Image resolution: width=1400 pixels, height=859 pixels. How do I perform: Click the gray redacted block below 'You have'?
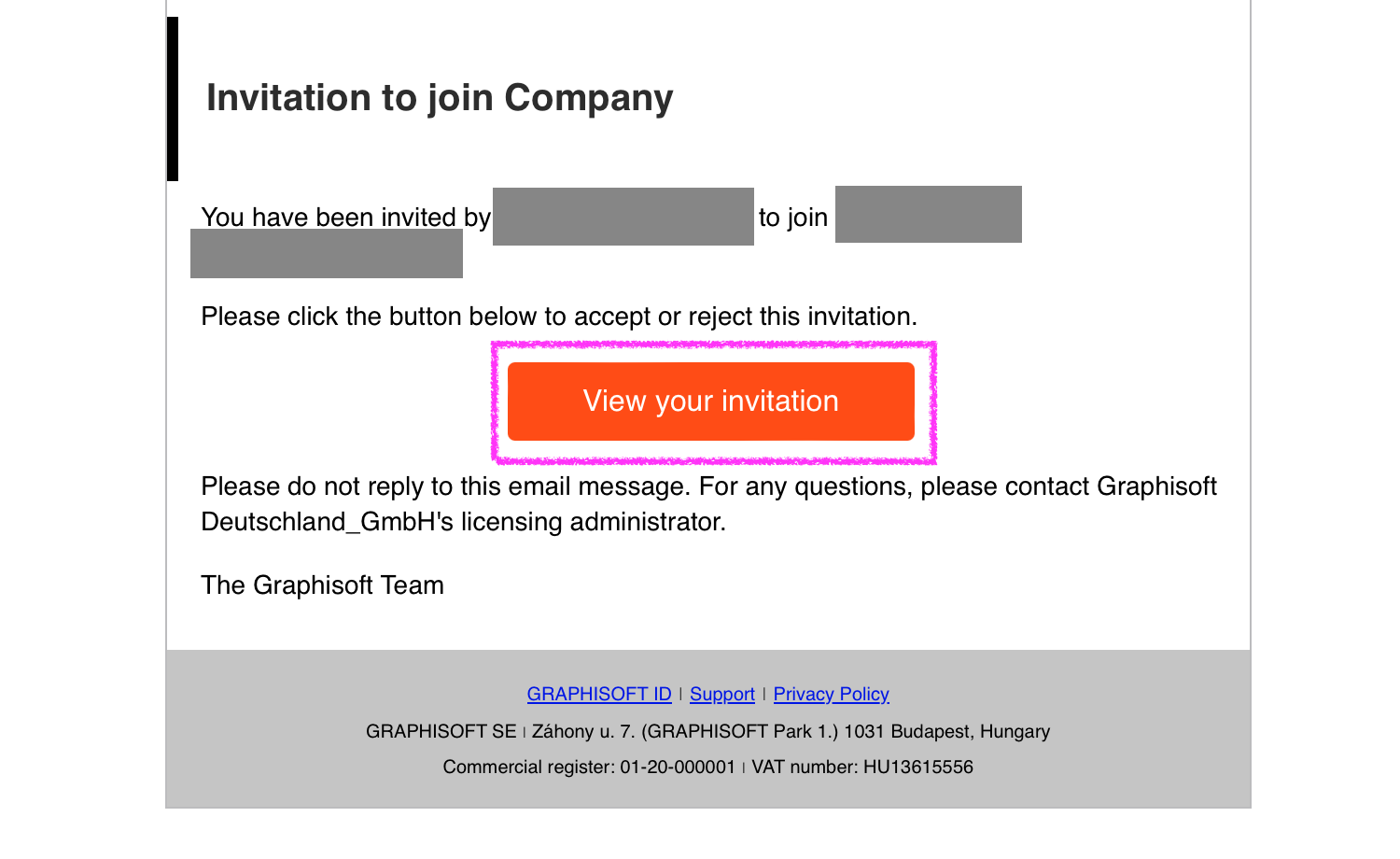tap(327, 254)
